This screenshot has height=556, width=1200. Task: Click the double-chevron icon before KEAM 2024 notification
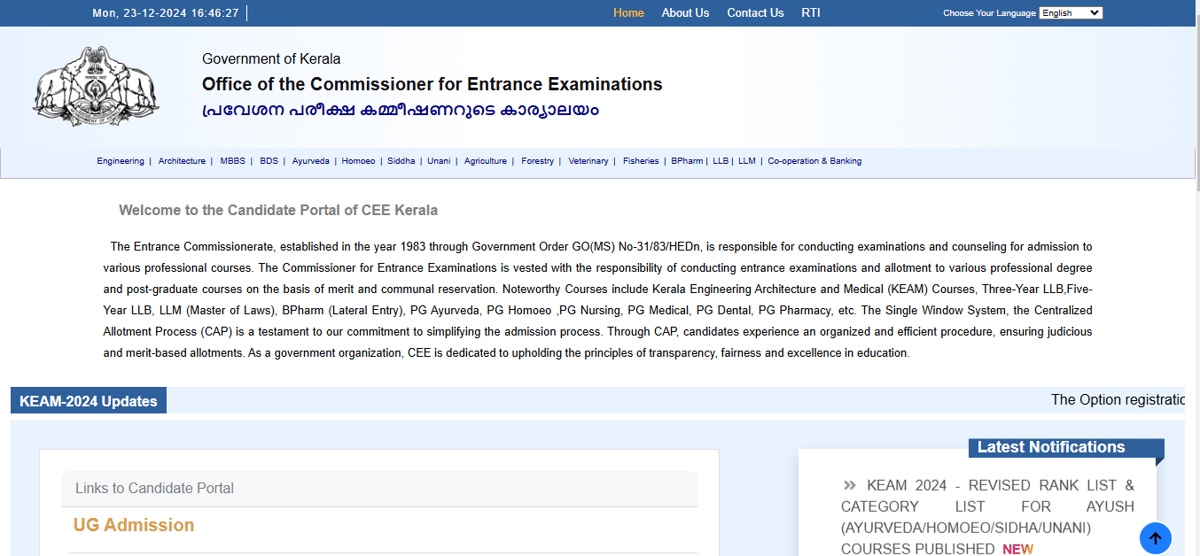coord(850,485)
